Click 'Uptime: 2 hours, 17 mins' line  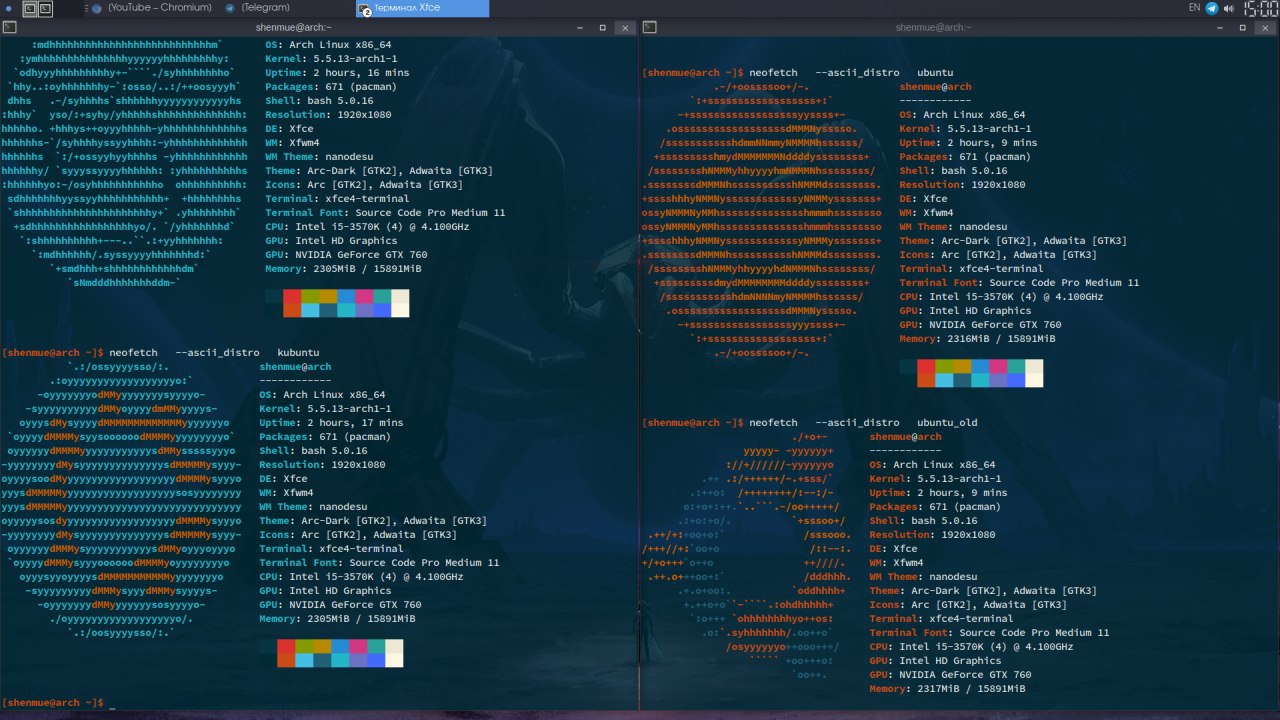[x=331, y=423]
